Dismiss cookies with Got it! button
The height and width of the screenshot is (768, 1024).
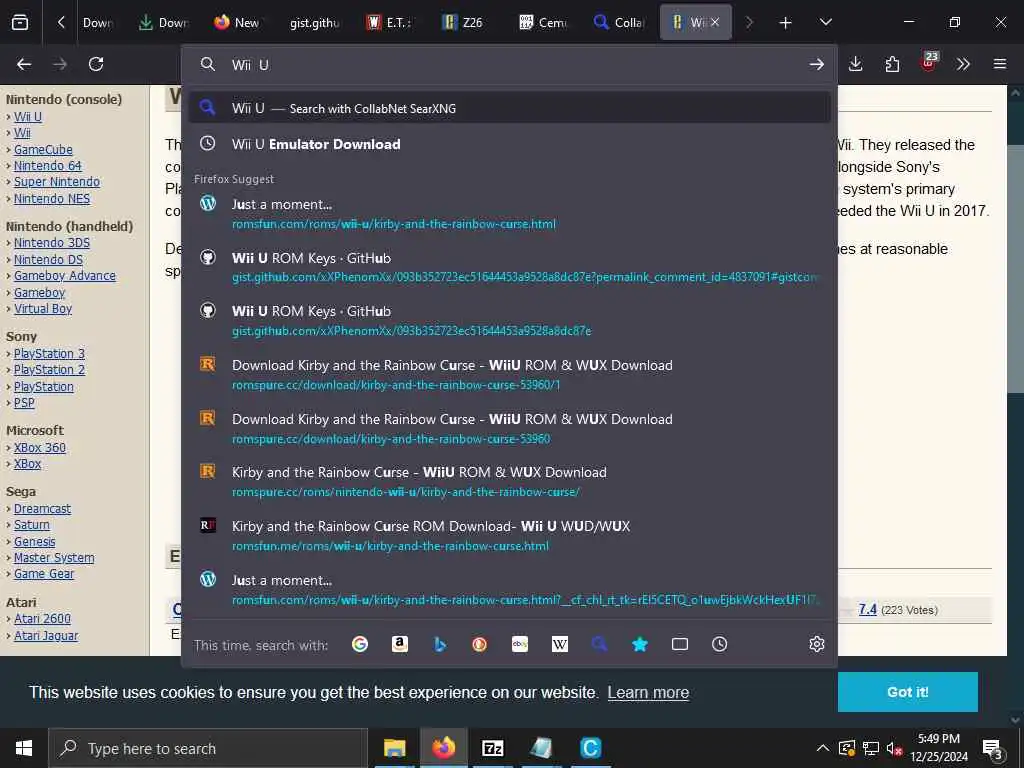click(907, 692)
